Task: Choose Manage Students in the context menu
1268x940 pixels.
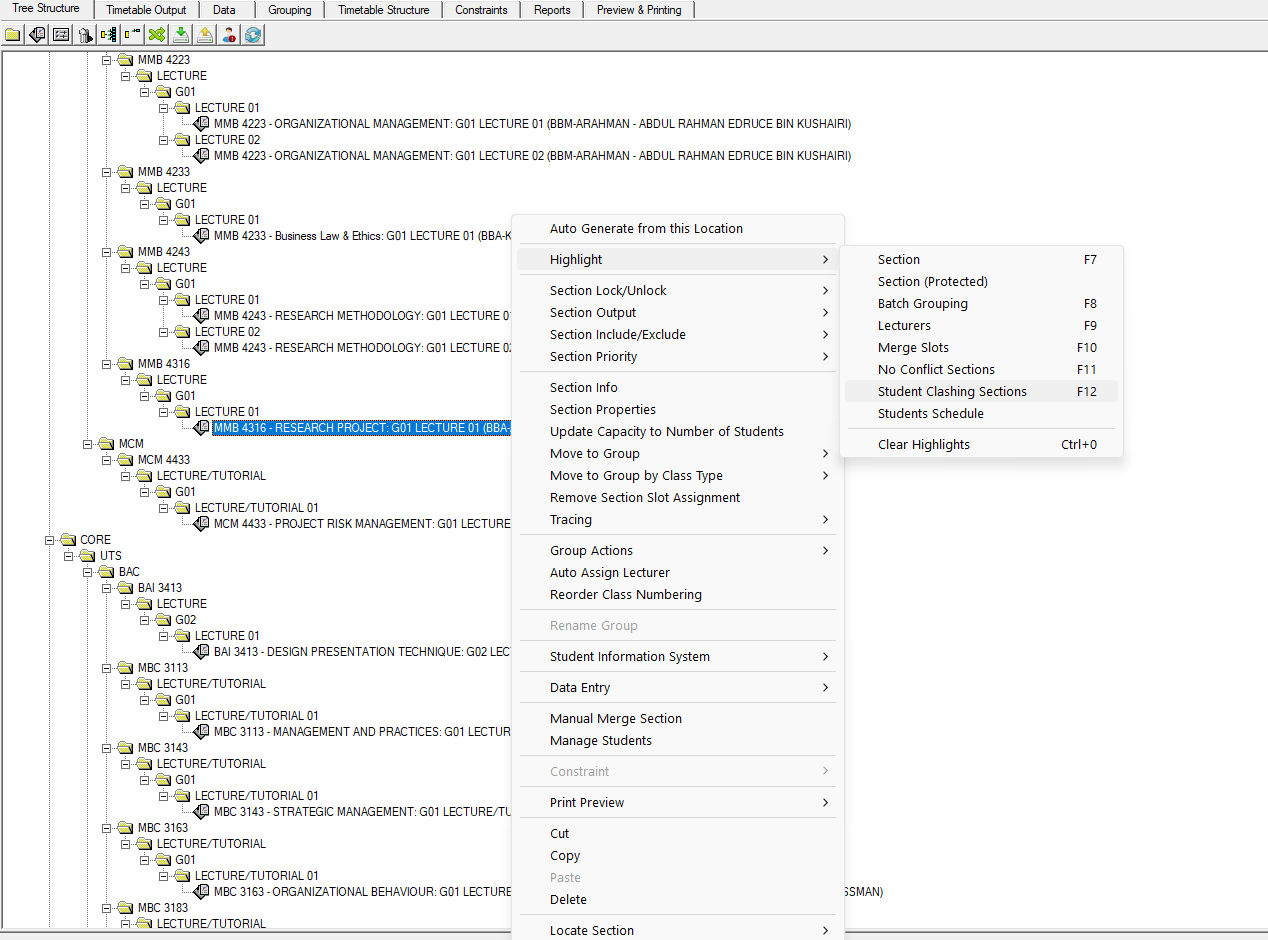Action: click(x=678, y=741)
